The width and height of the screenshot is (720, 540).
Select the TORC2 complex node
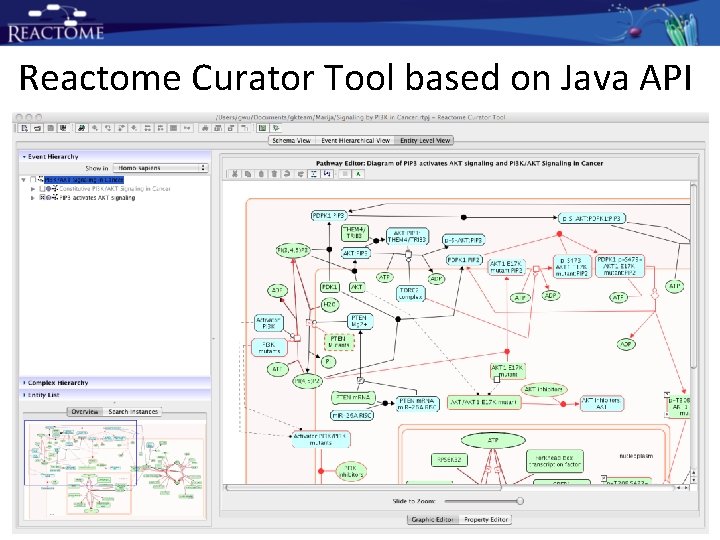(411, 294)
